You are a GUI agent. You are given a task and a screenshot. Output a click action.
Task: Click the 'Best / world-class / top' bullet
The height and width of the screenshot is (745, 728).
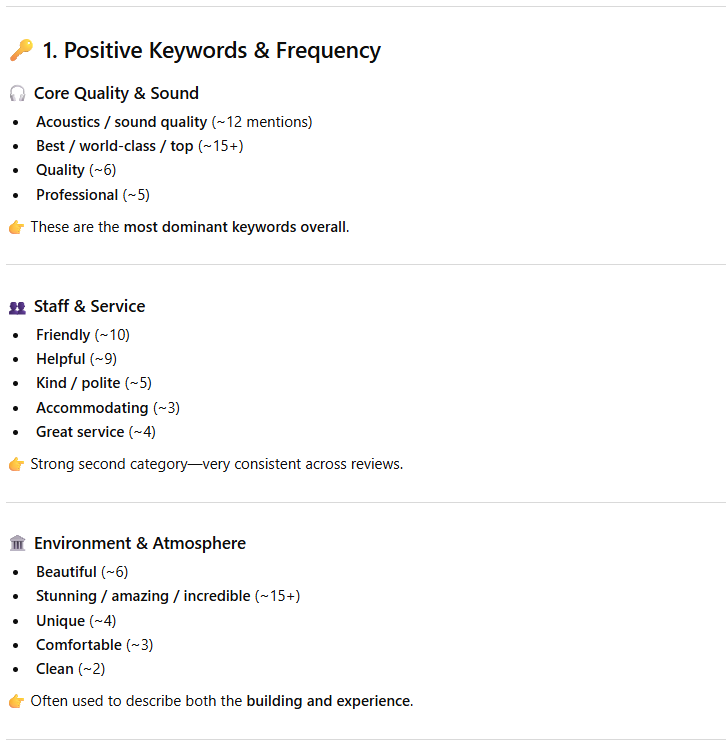(114, 146)
